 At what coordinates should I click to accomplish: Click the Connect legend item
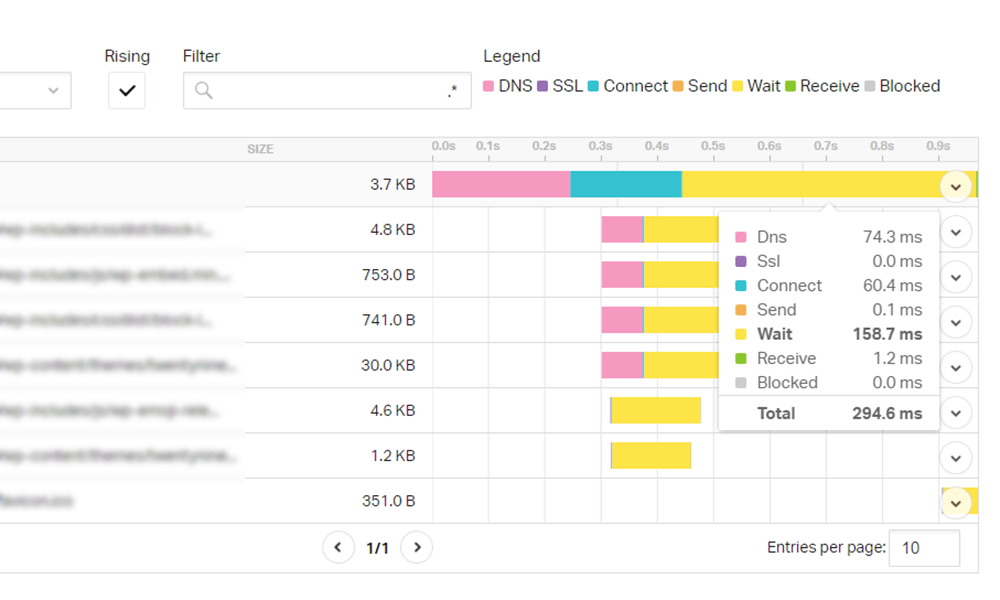(x=628, y=86)
